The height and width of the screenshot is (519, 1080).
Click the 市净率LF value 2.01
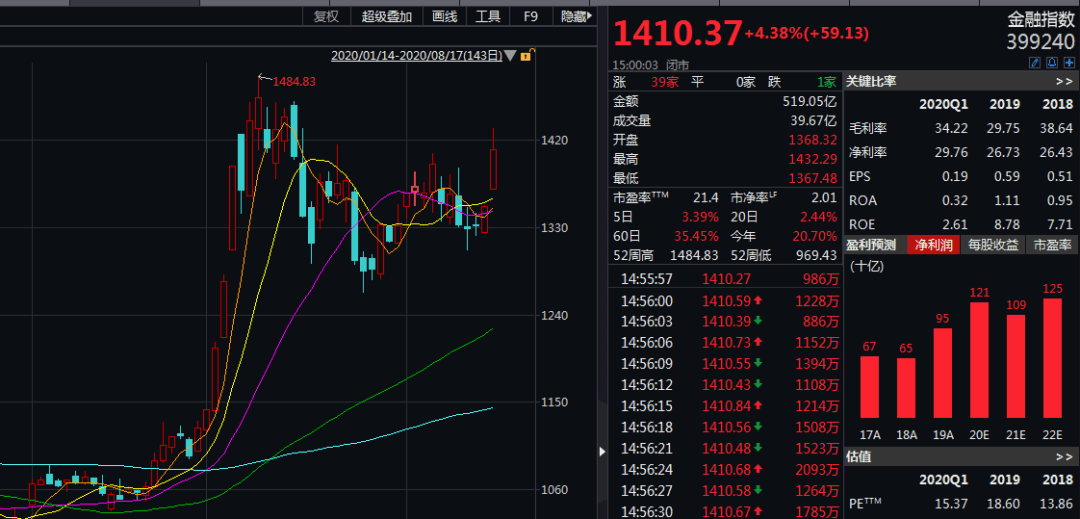(824, 198)
